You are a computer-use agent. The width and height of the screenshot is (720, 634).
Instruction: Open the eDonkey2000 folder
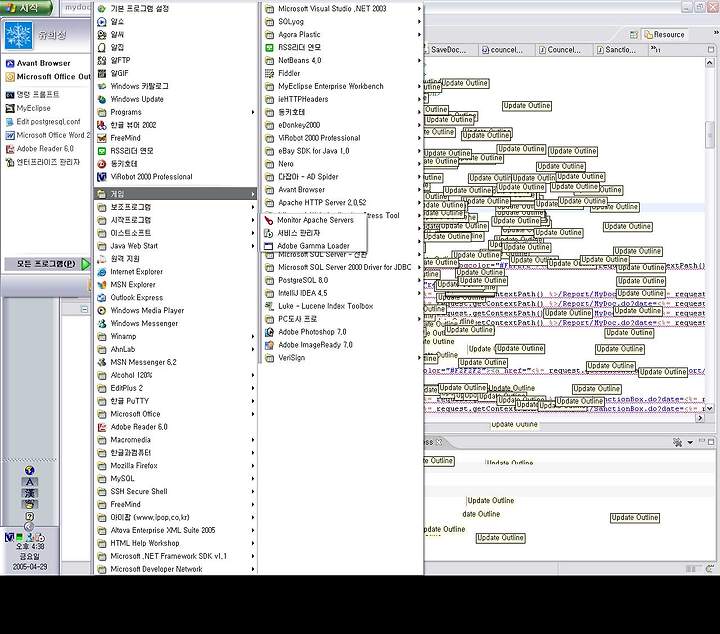point(342,125)
